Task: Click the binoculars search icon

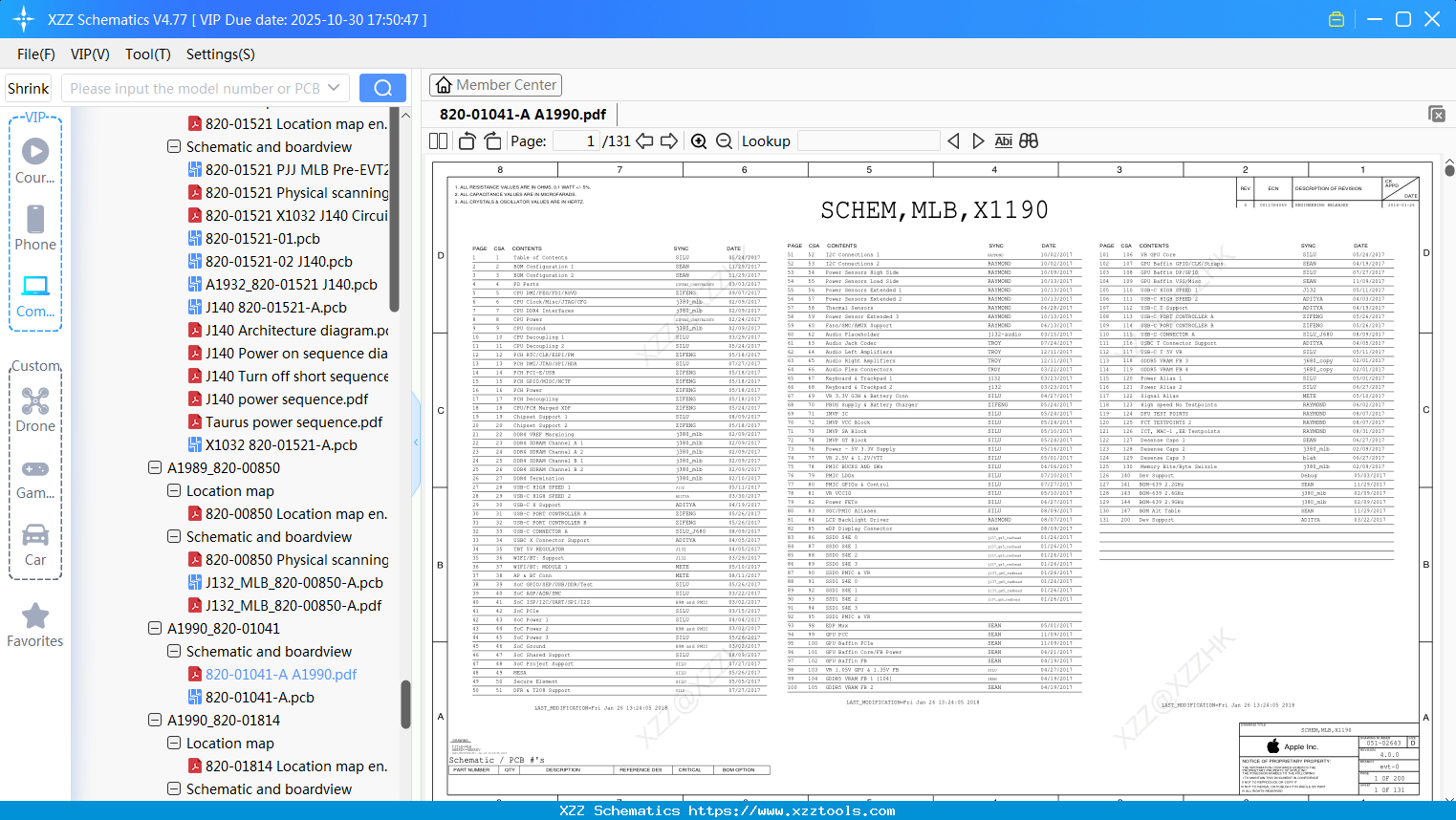Action: [x=1029, y=140]
